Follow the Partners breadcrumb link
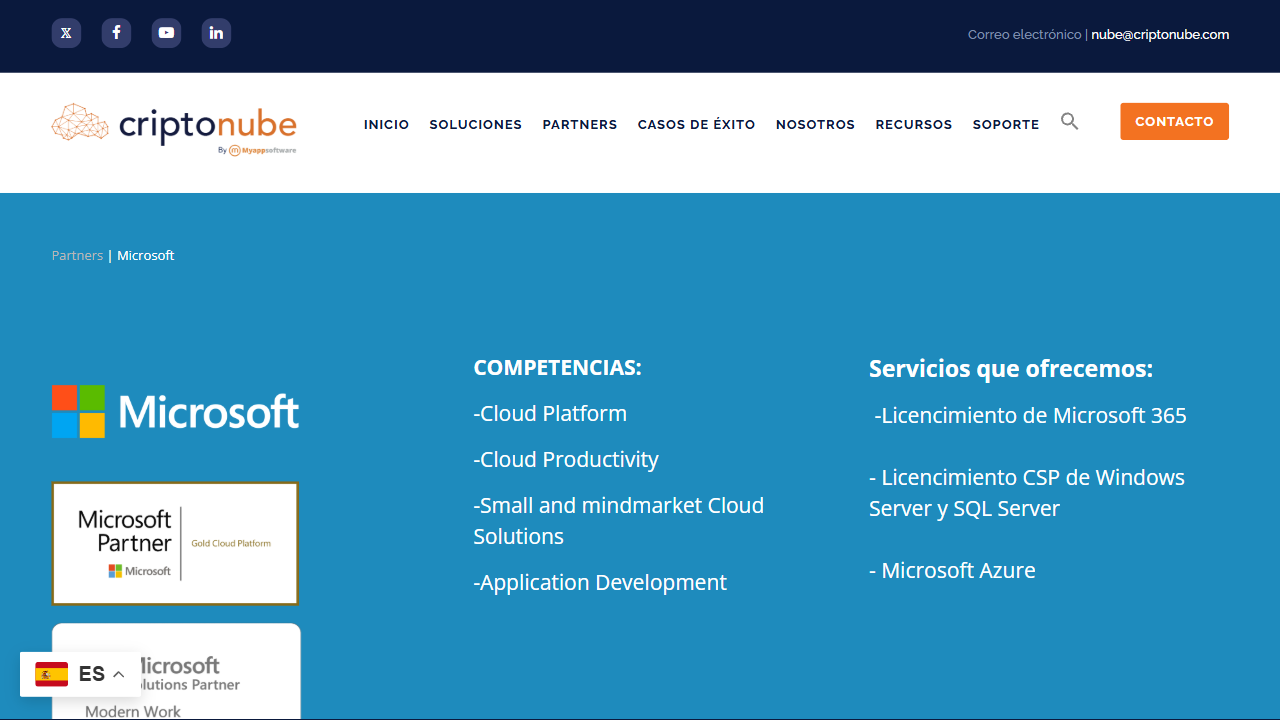This screenshot has height=720, width=1280. pyautogui.click(x=77, y=255)
